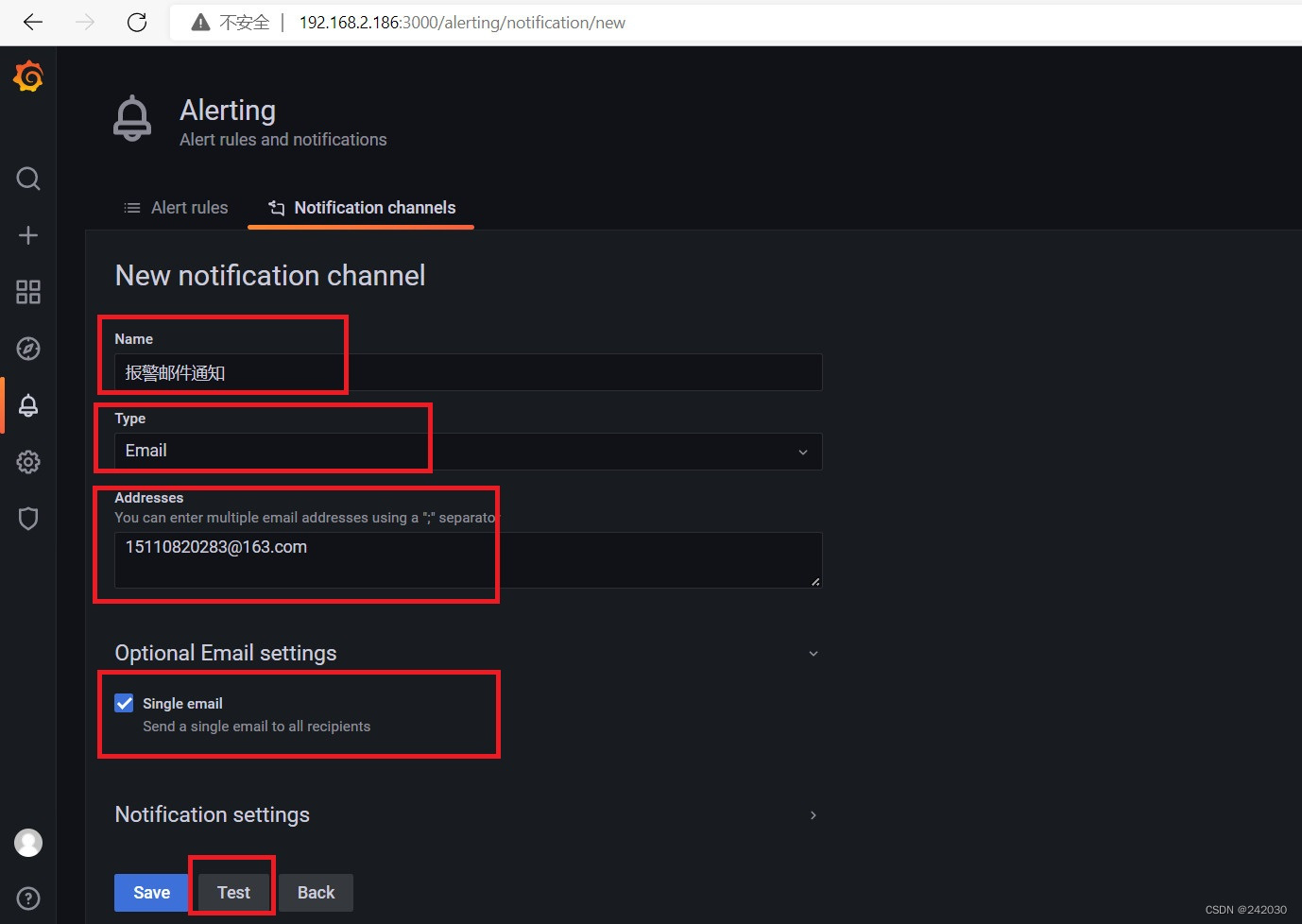The image size is (1302, 924).
Task: Open the Dashboards grid icon
Action: pos(28,292)
